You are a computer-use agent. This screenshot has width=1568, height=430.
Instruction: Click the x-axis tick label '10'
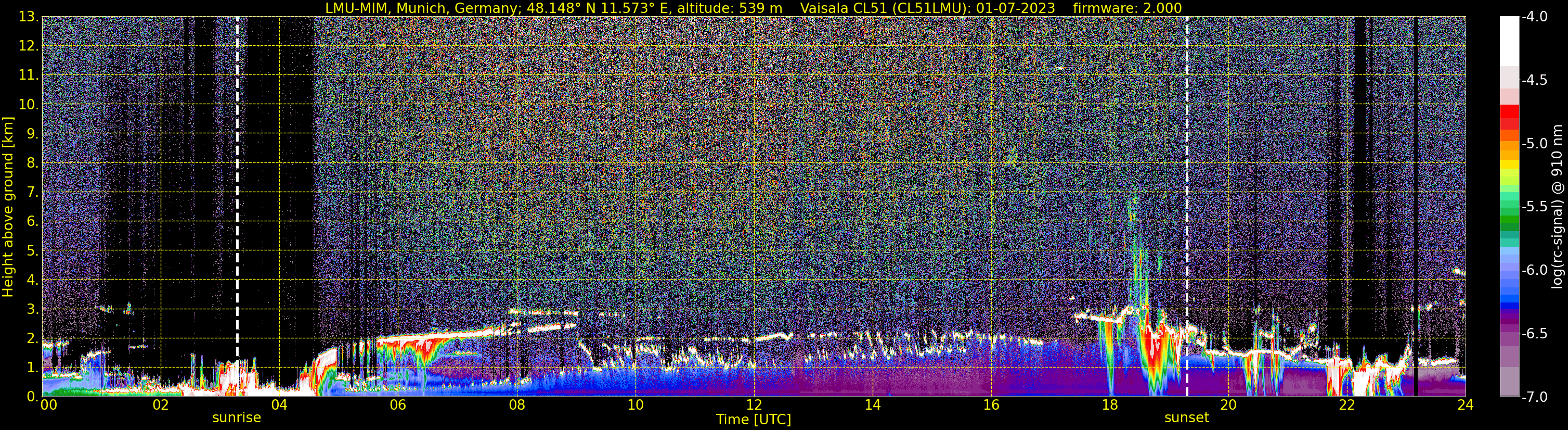pyautogui.click(x=635, y=405)
